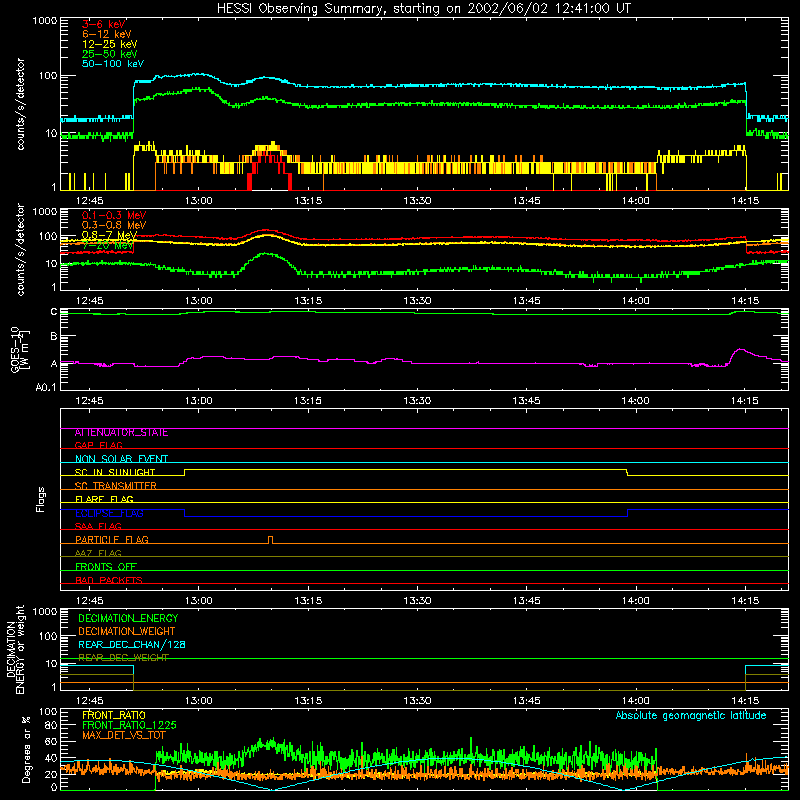Select the yellow 12-25 keV legend label
The height and width of the screenshot is (800, 800).
click(x=110, y=44)
